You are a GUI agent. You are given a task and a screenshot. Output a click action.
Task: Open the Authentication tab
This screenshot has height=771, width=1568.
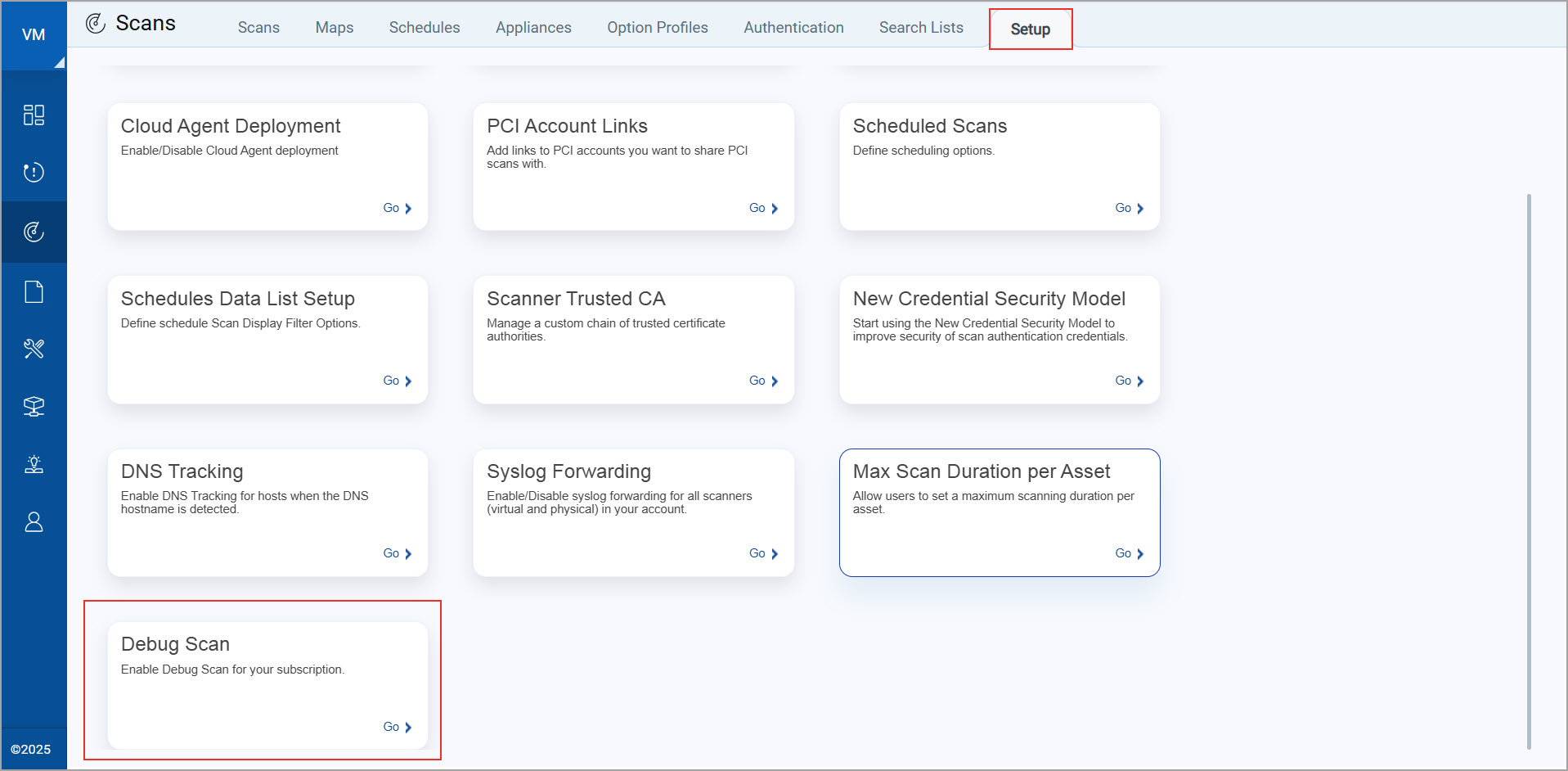[793, 28]
